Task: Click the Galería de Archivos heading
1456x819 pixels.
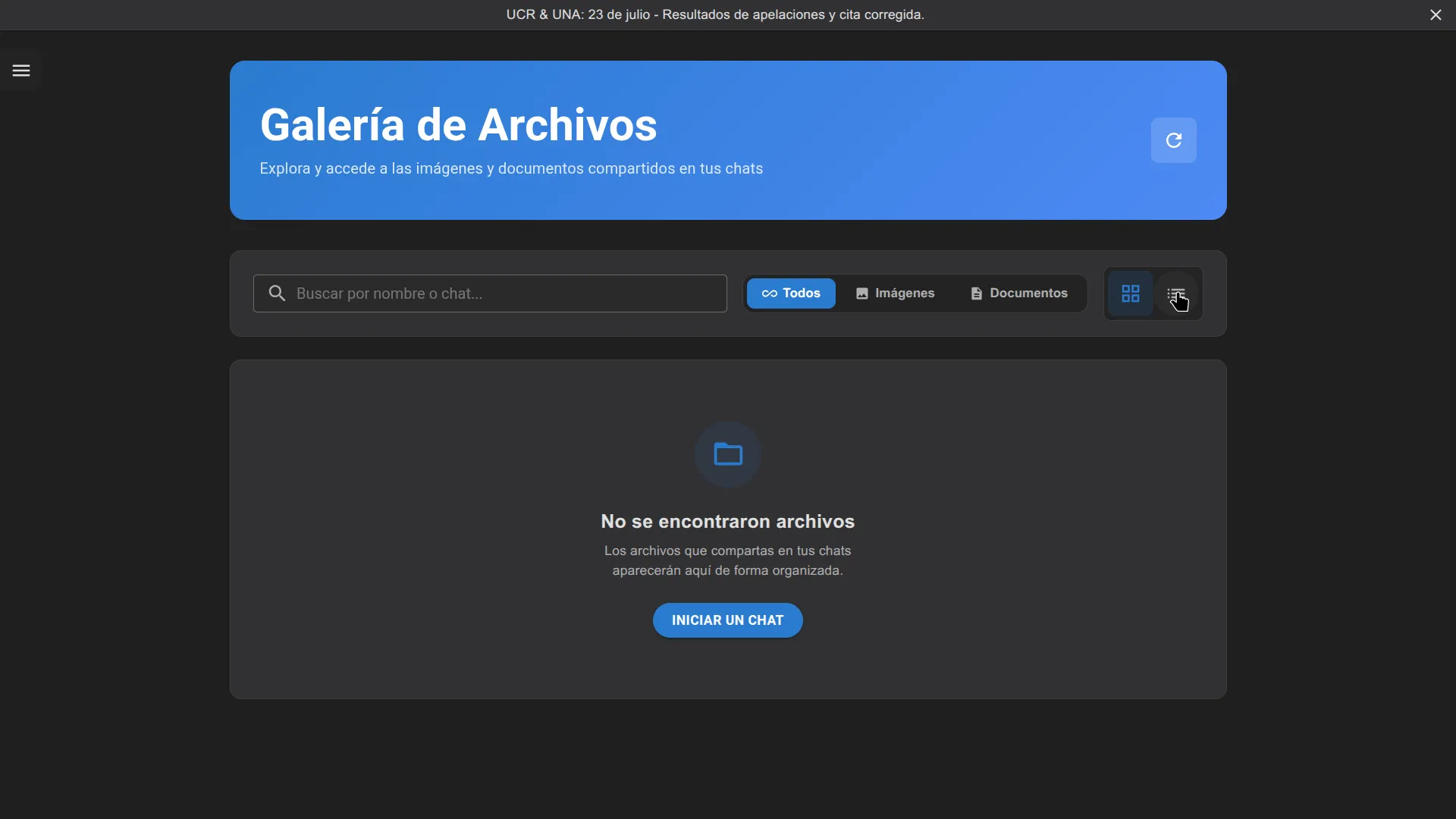Action: click(x=459, y=125)
